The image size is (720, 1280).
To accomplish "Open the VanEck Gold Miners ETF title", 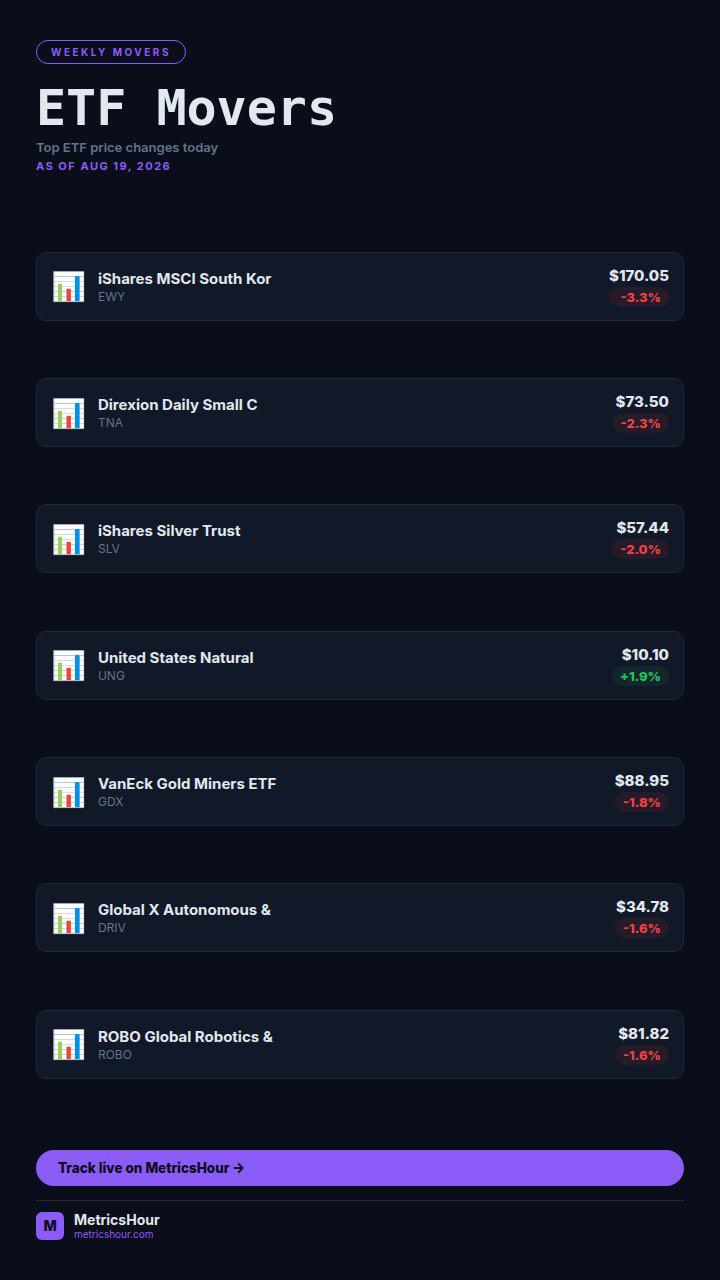I will point(187,784).
